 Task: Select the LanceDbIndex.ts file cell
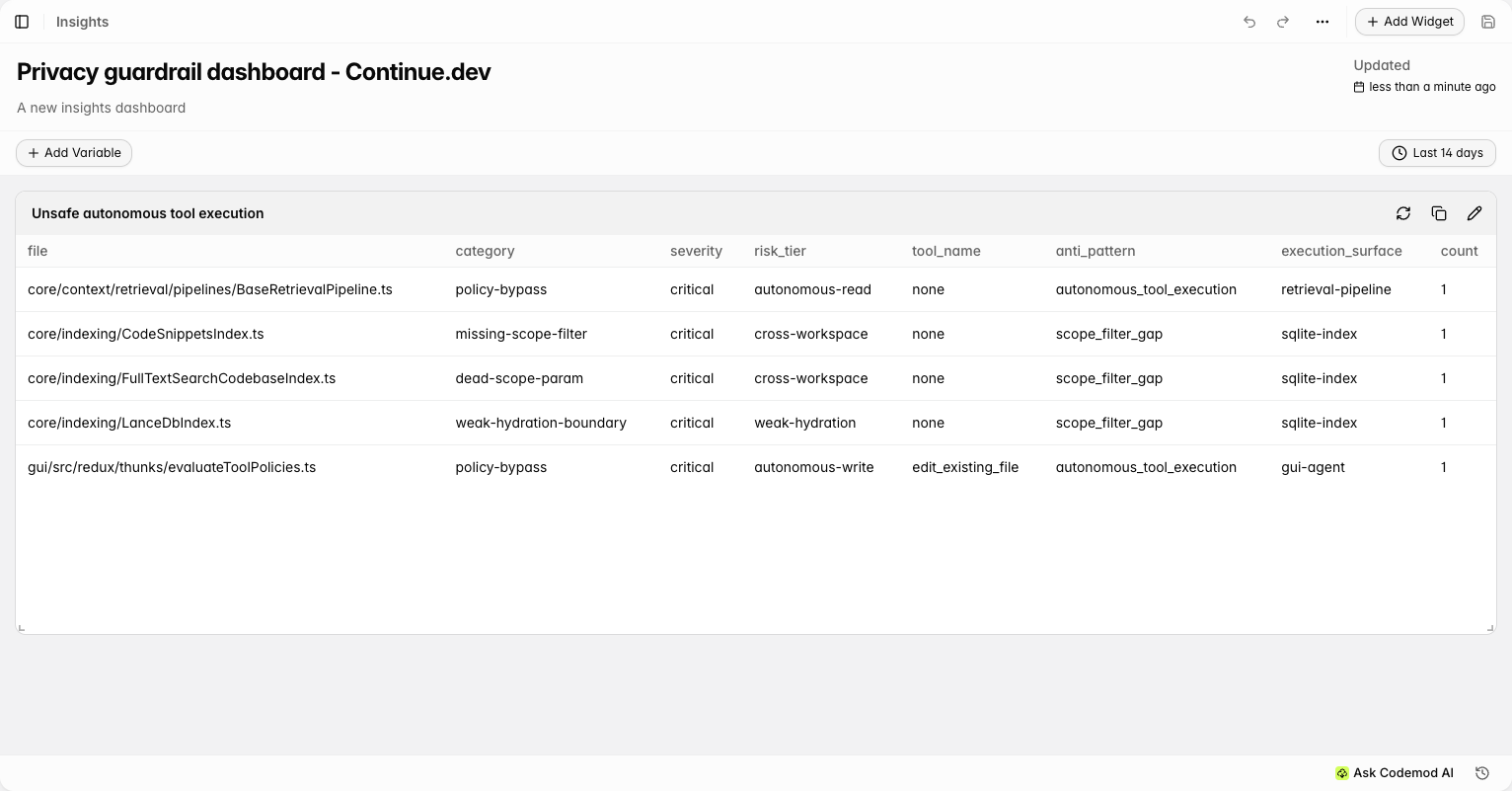pyautogui.click(x=129, y=423)
